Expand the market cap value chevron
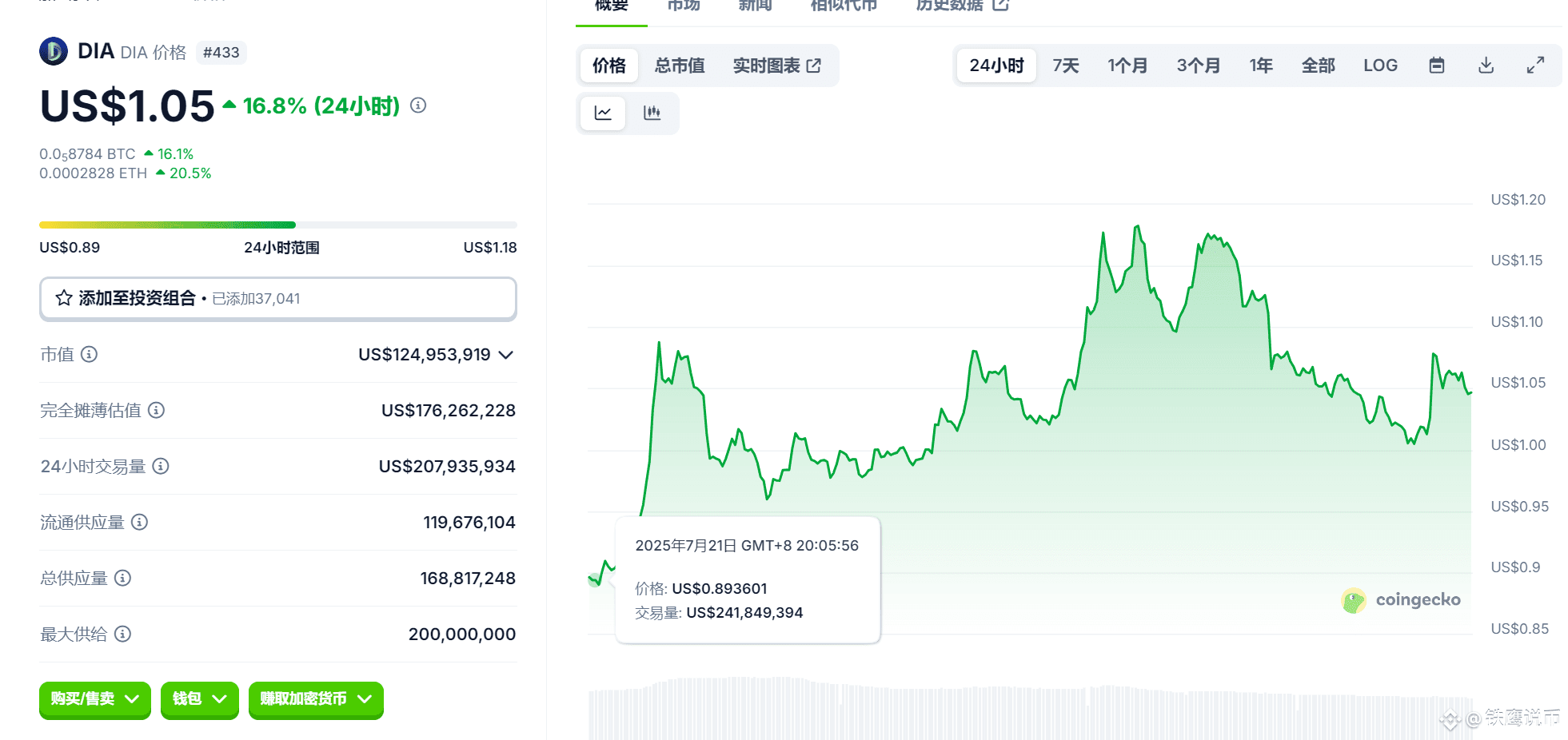 [x=505, y=355]
